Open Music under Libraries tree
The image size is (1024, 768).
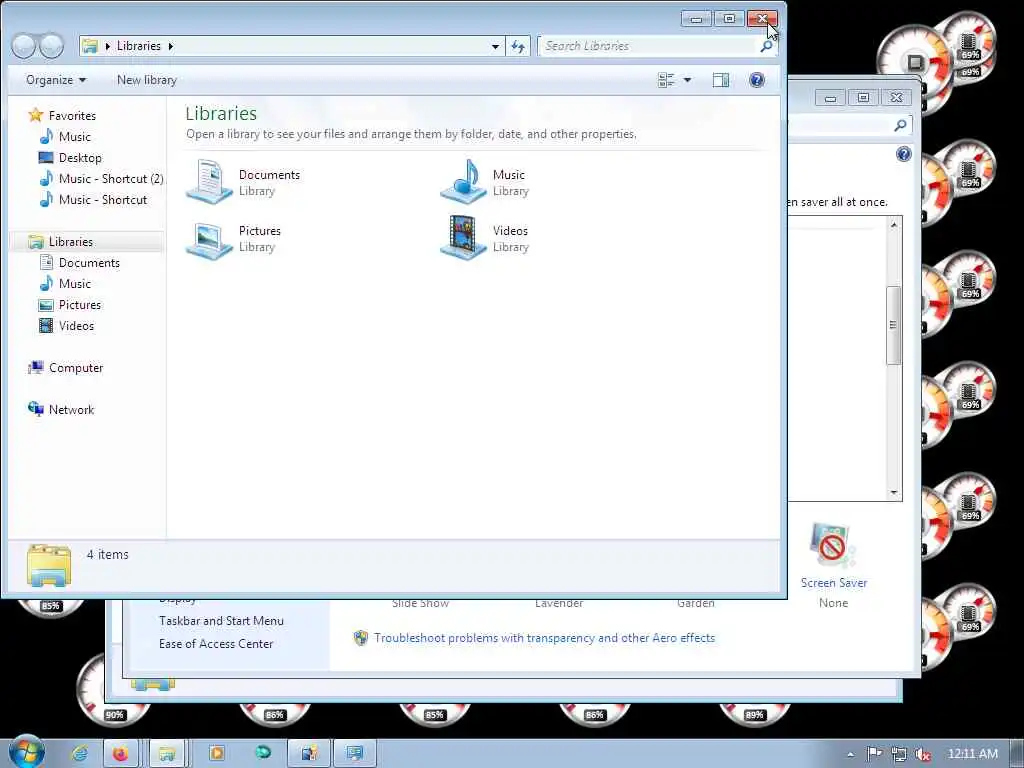(74, 283)
